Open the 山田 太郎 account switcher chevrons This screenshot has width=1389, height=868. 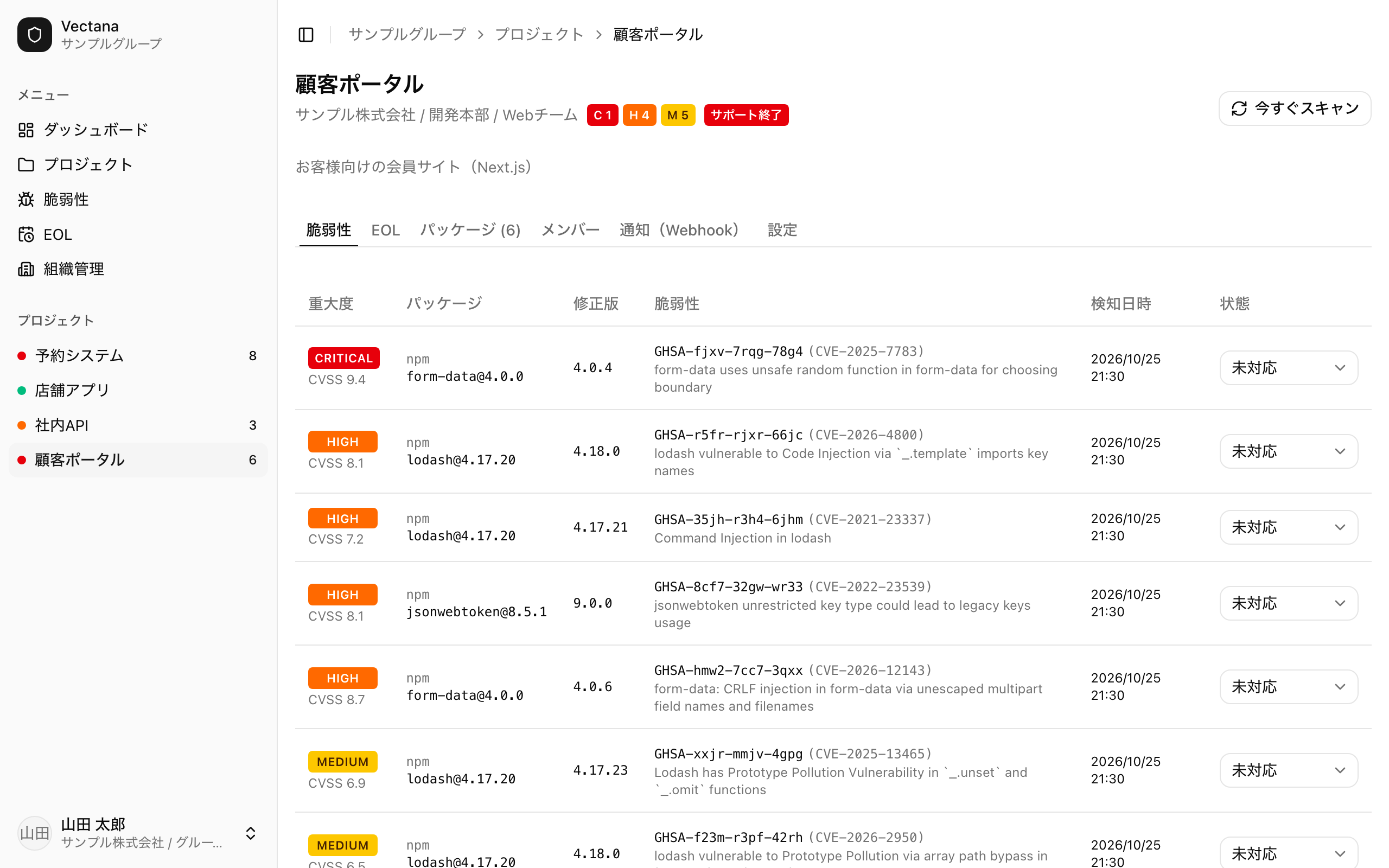click(x=250, y=833)
